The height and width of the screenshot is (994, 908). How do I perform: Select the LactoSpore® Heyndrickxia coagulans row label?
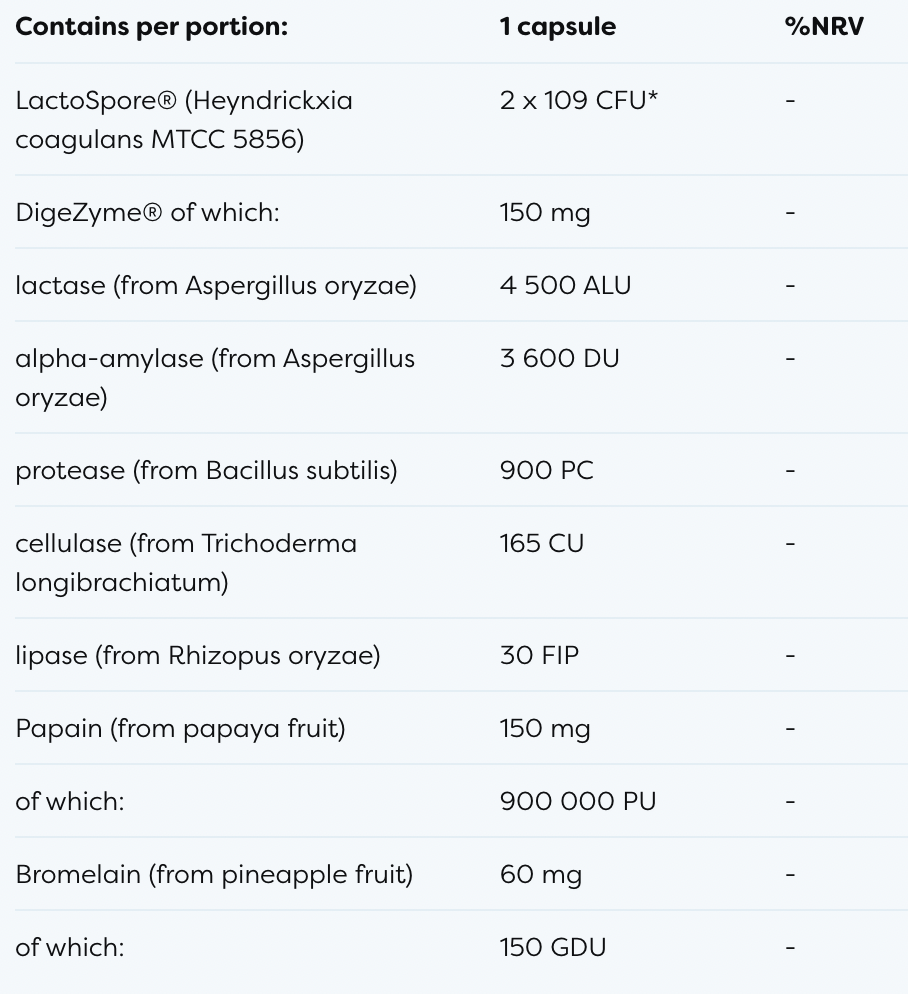coord(184,119)
